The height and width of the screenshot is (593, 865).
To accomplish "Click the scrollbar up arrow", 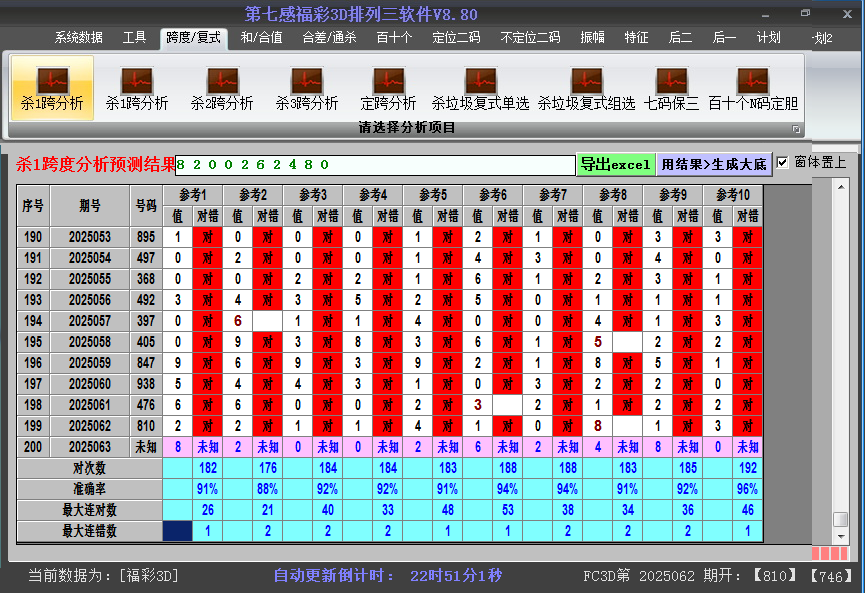I will [841, 188].
